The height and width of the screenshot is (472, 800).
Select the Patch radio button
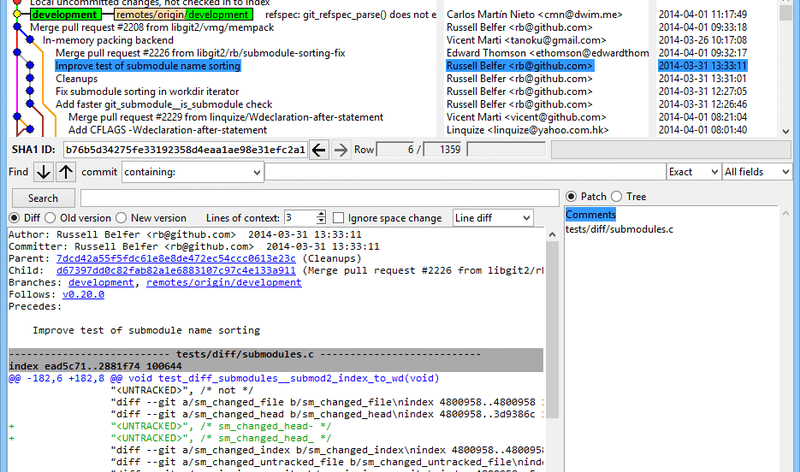click(x=571, y=196)
